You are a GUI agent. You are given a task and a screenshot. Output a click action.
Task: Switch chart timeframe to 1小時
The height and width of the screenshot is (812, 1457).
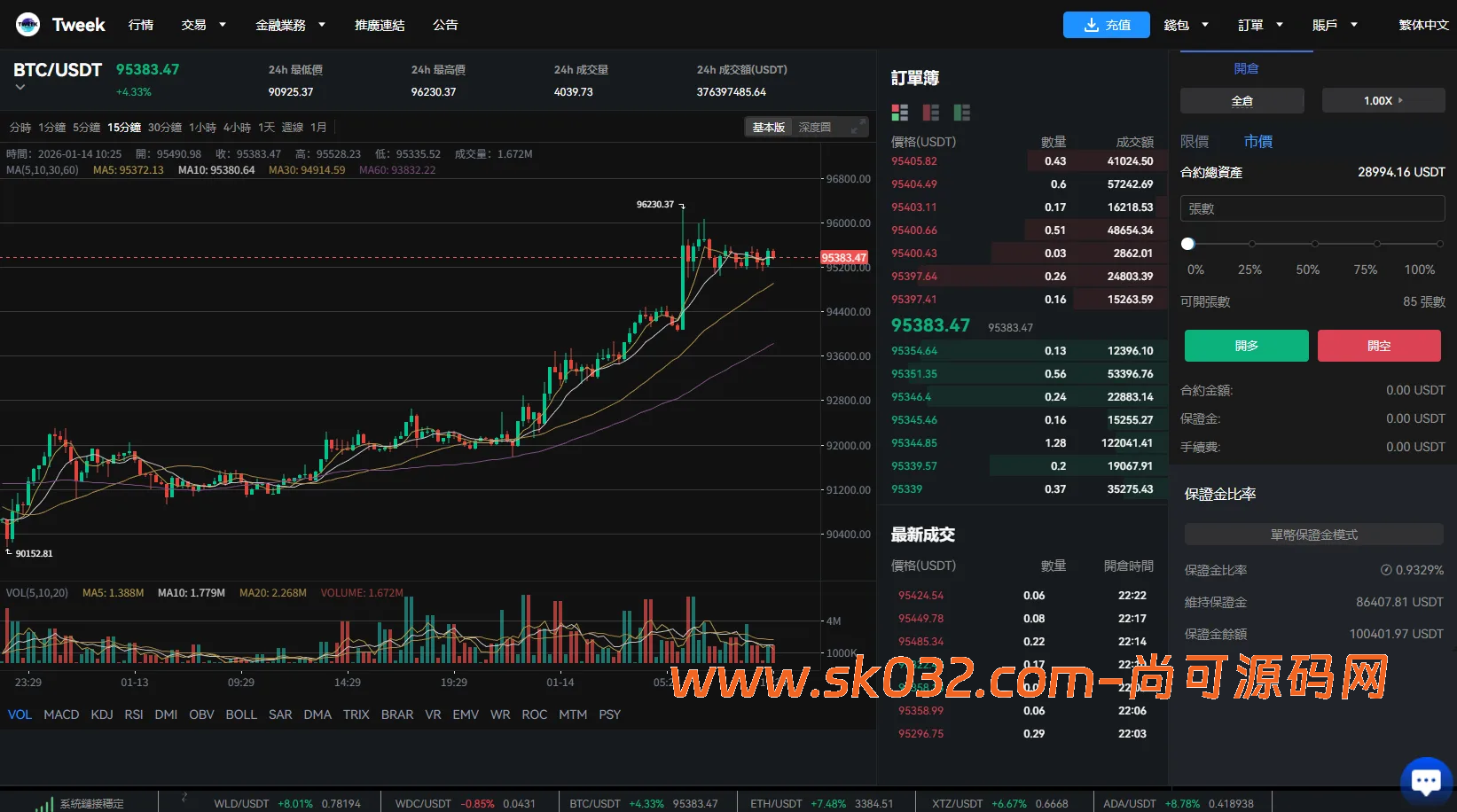click(202, 127)
